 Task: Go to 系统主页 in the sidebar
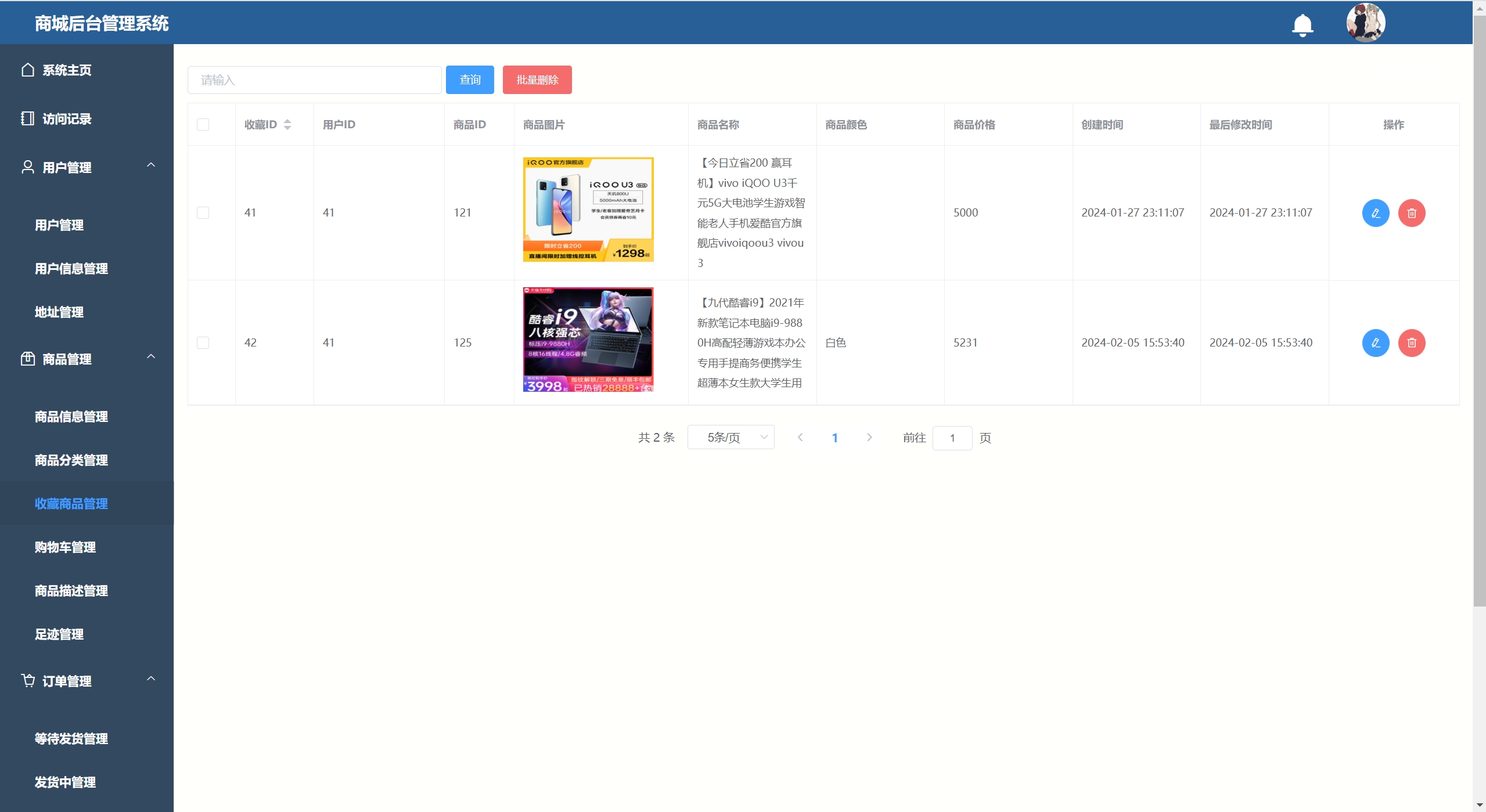pos(67,70)
